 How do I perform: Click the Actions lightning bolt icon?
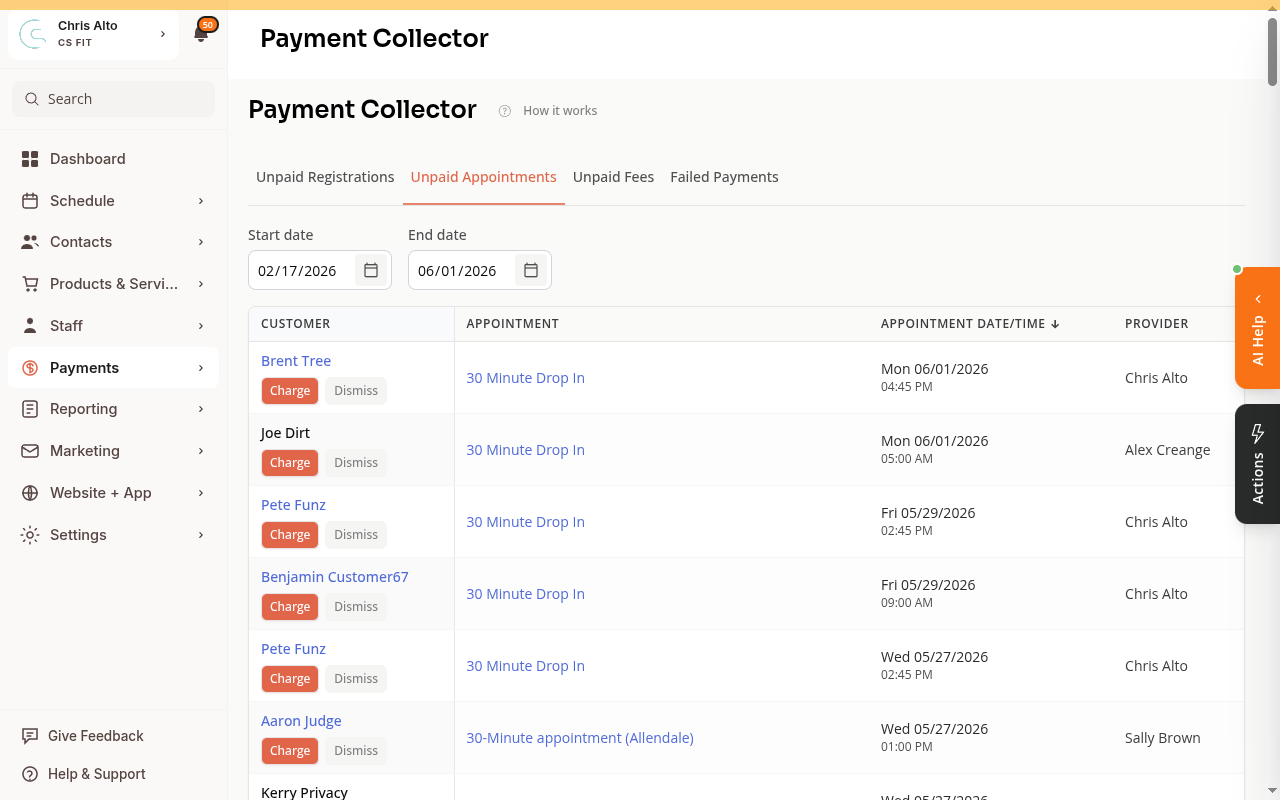[1258, 433]
